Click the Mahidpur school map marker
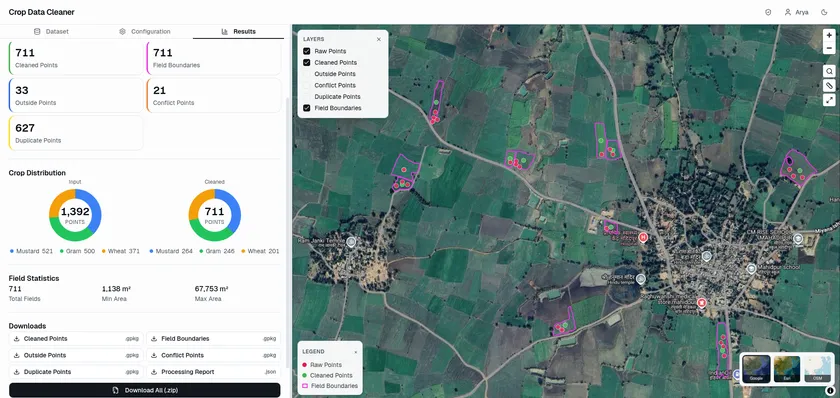 click(752, 268)
